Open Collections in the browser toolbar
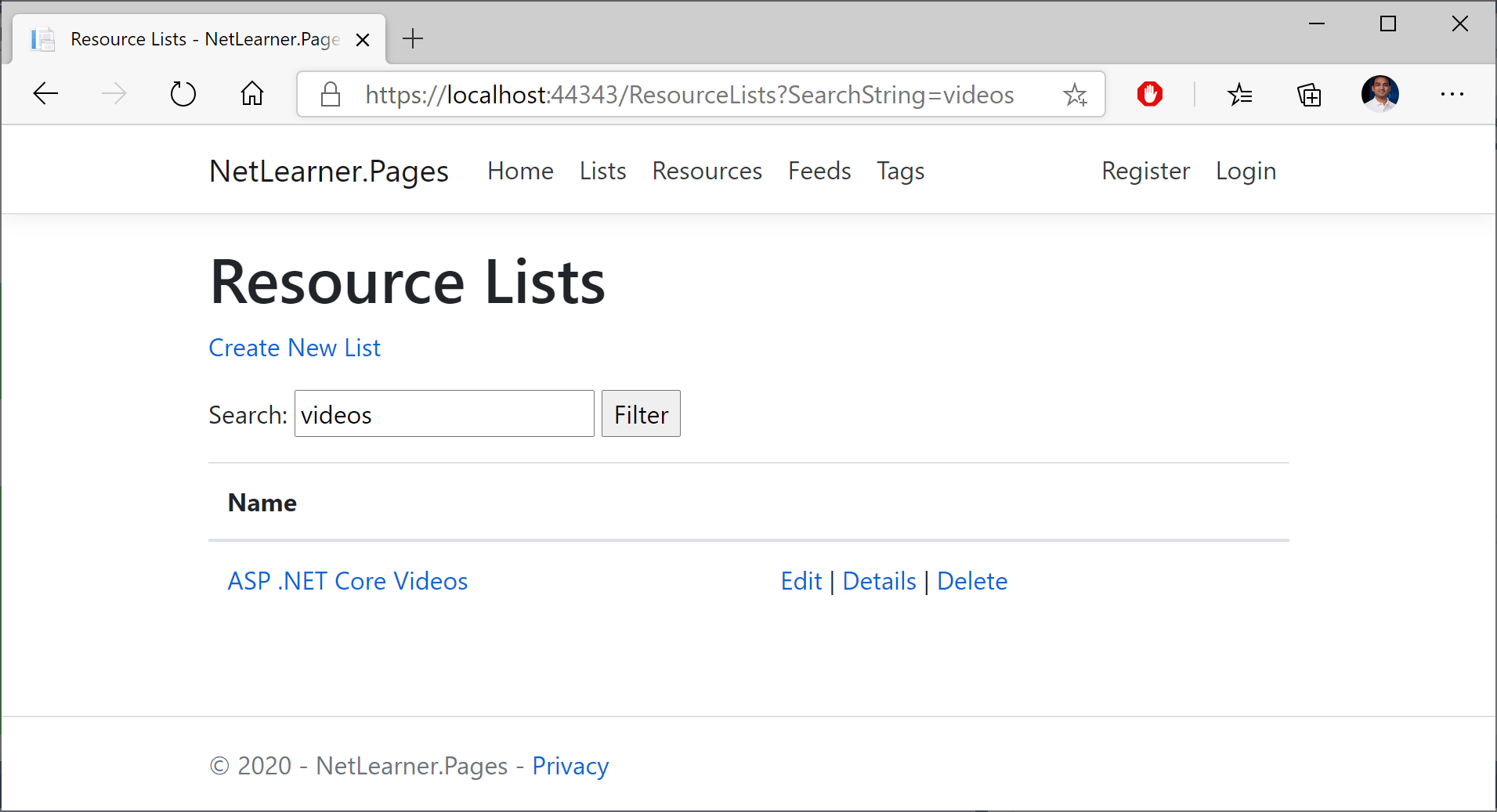The height and width of the screenshot is (812, 1497). 1310,94
